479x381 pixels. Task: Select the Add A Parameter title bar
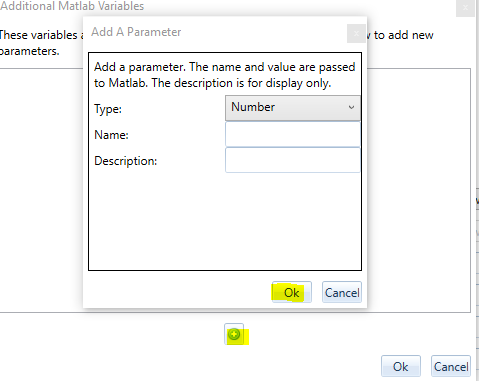[x=215, y=33]
